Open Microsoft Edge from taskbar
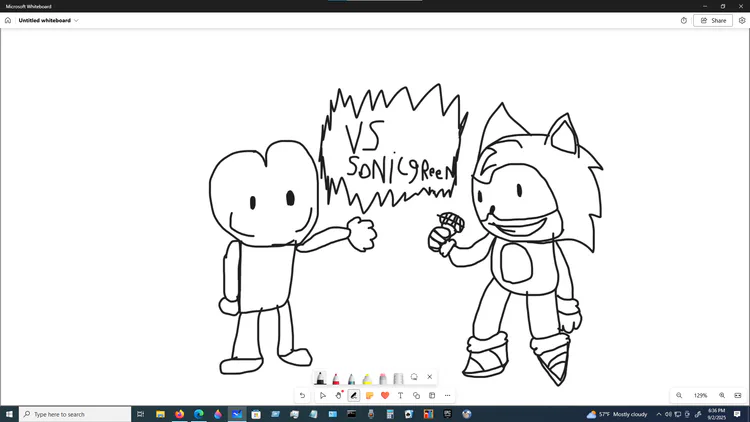750x422 pixels. tap(199, 414)
